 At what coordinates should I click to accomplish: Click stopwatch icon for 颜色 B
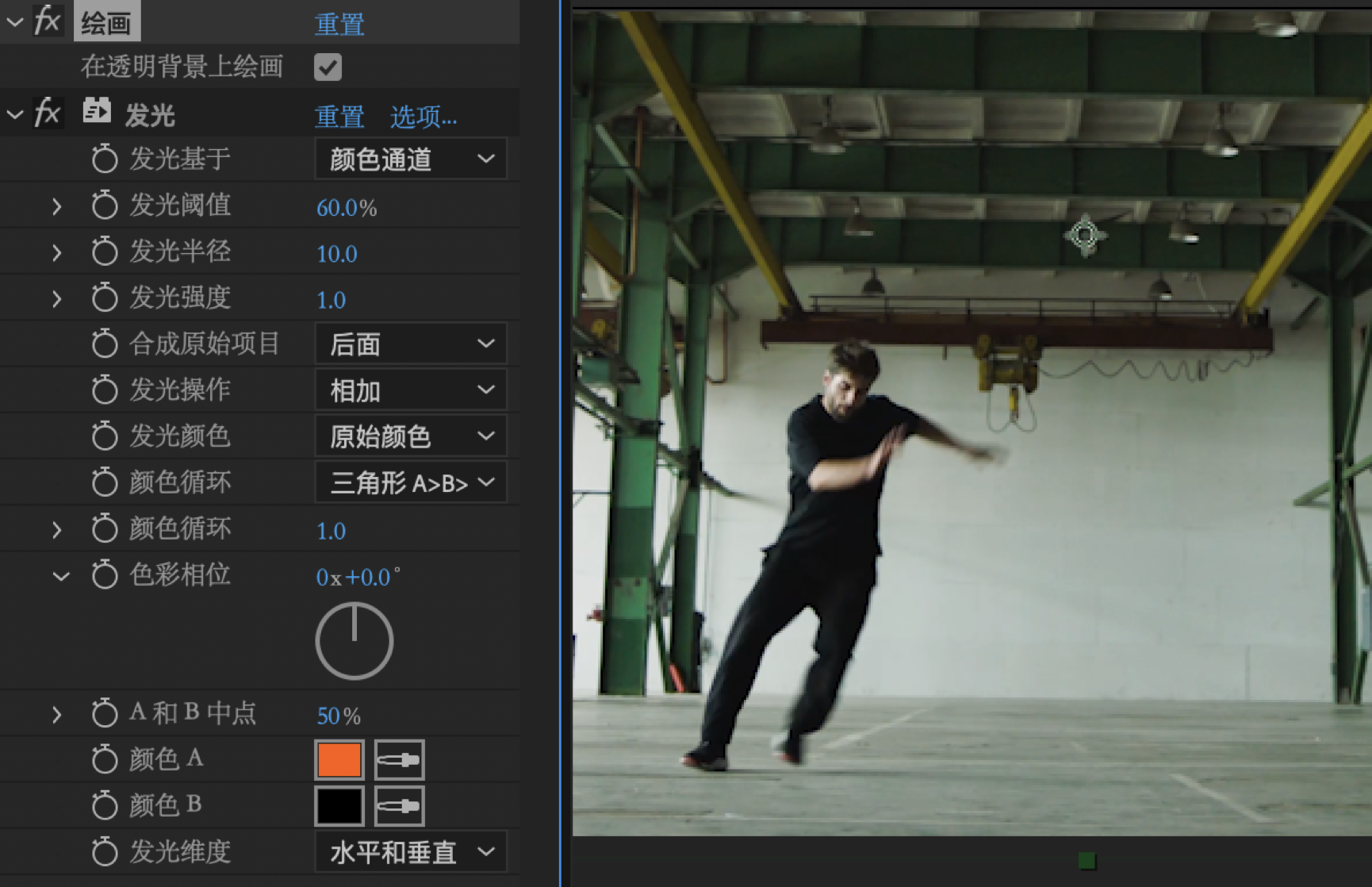(105, 805)
